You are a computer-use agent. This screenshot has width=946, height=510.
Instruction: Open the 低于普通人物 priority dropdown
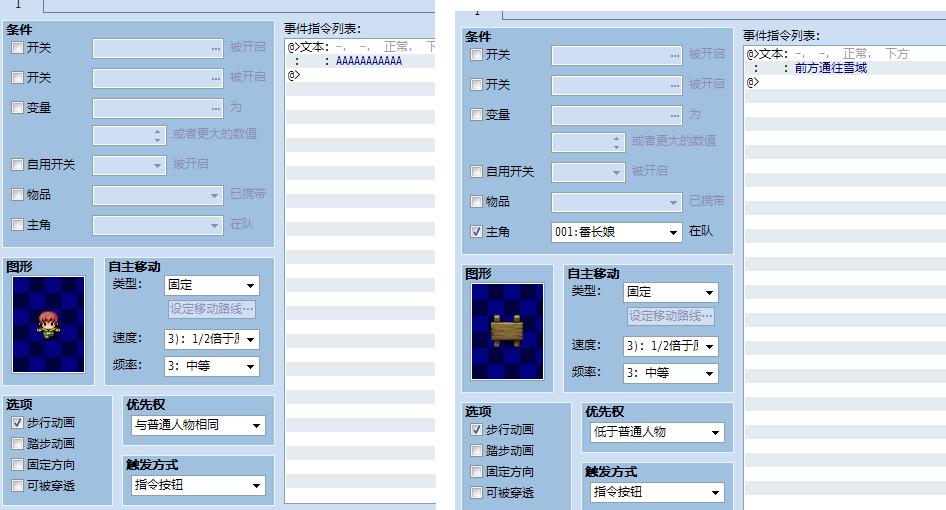pos(657,433)
